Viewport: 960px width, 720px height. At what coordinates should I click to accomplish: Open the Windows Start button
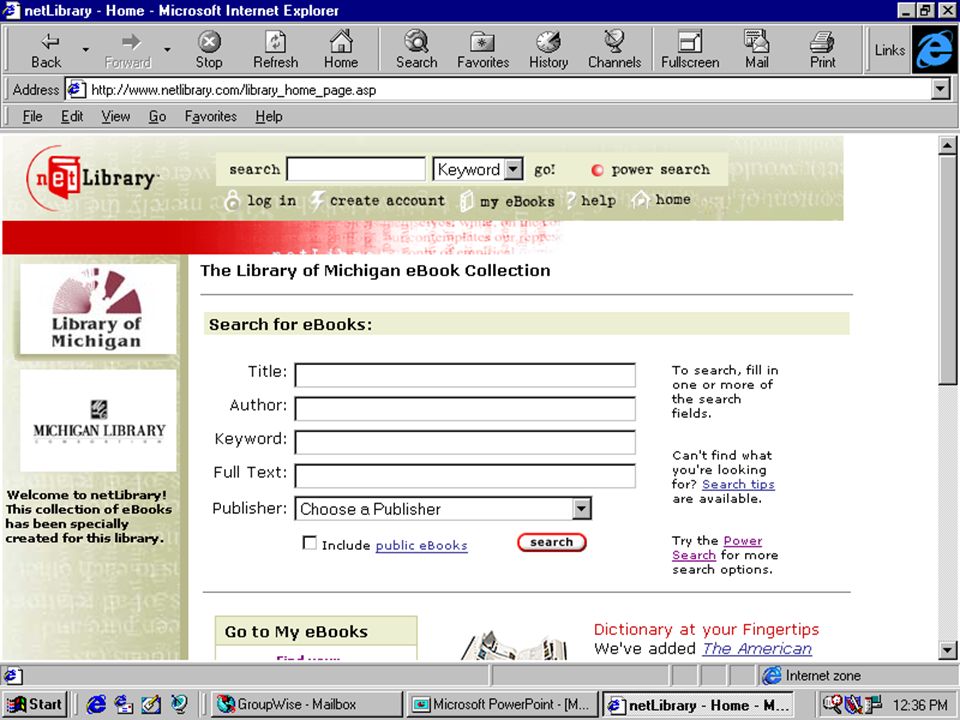pos(34,704)
